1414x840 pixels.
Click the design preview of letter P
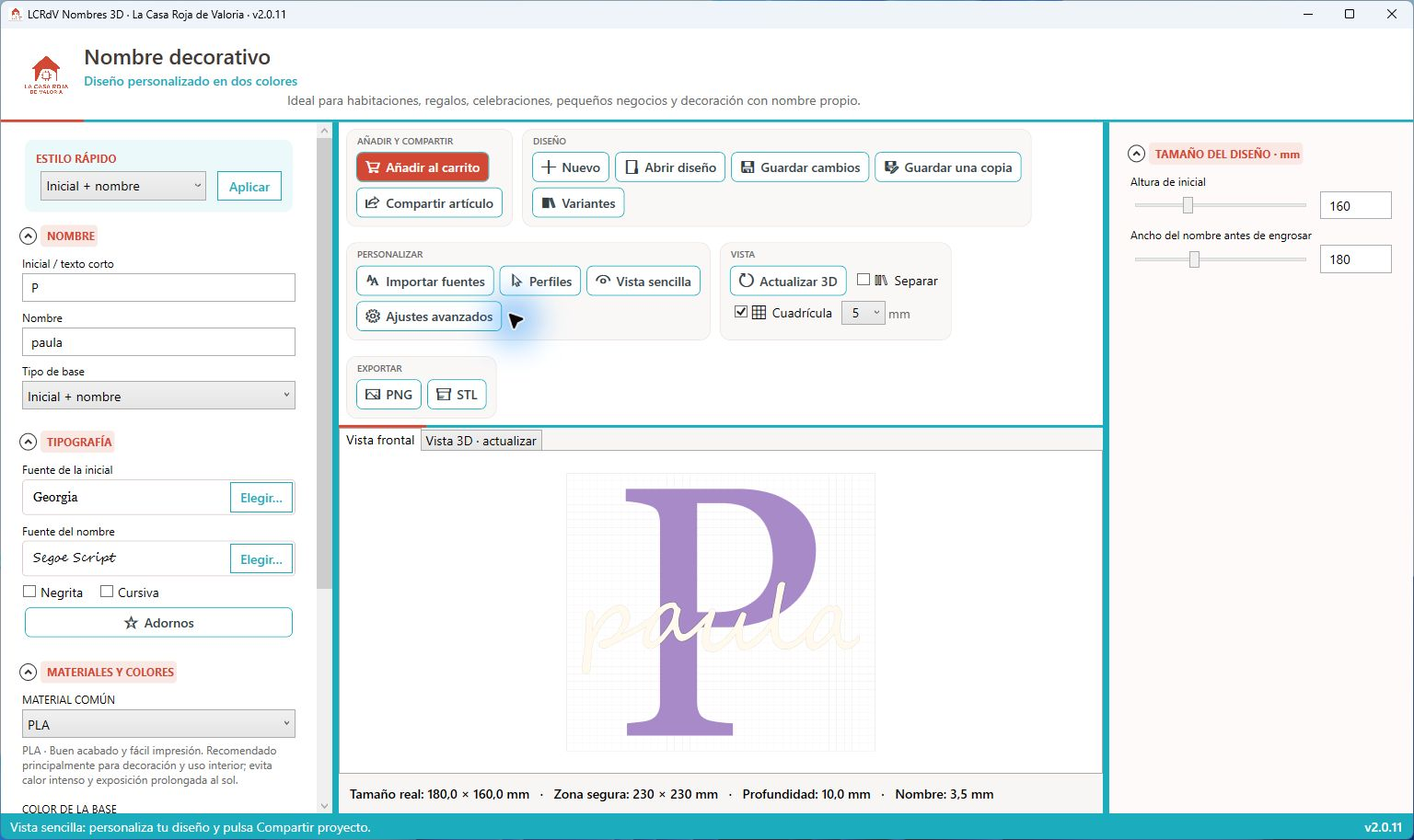pos(720,612)
